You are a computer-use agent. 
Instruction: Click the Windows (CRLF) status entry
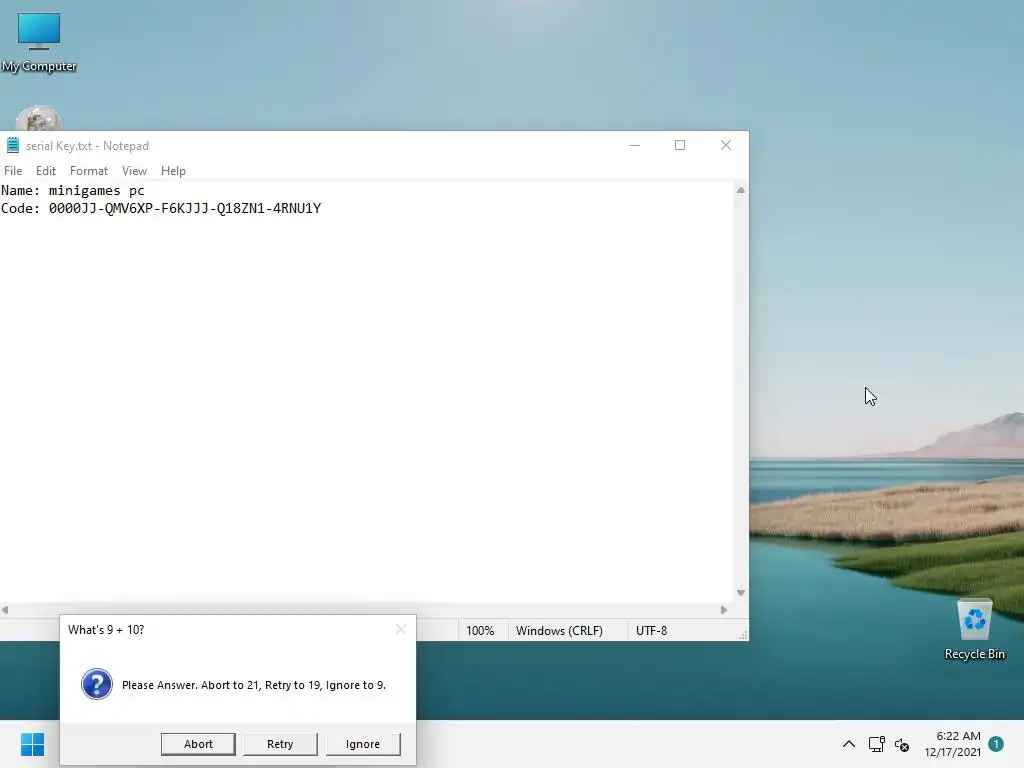click(559, 631)
